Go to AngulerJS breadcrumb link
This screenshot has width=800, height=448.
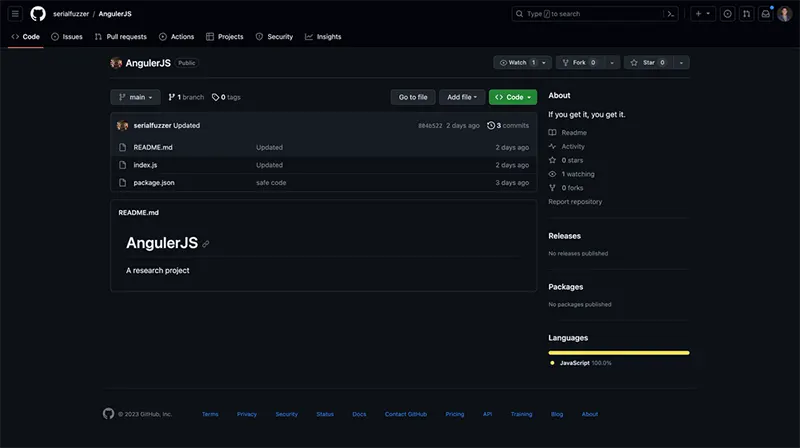coord(115,14)
